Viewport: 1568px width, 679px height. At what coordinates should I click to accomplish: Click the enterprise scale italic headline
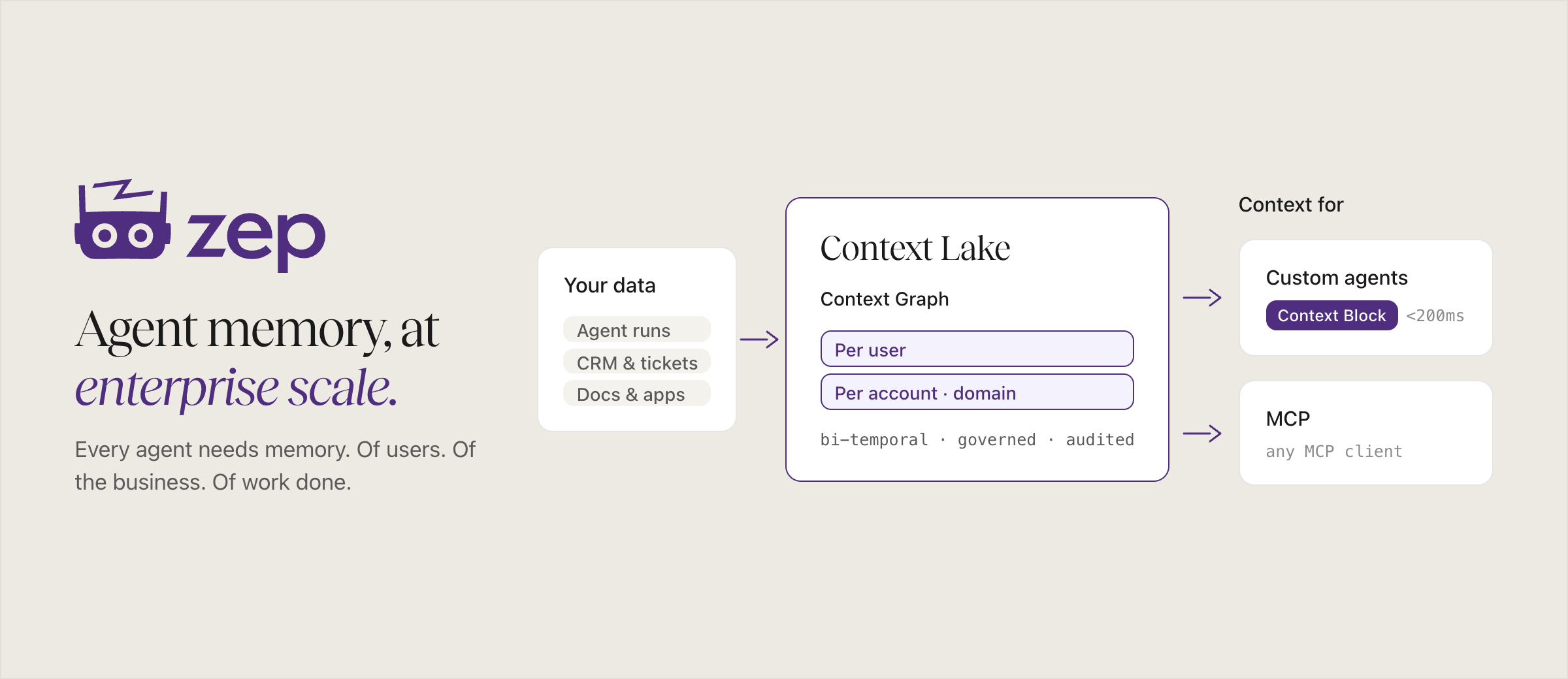click(x=236, y=388)
